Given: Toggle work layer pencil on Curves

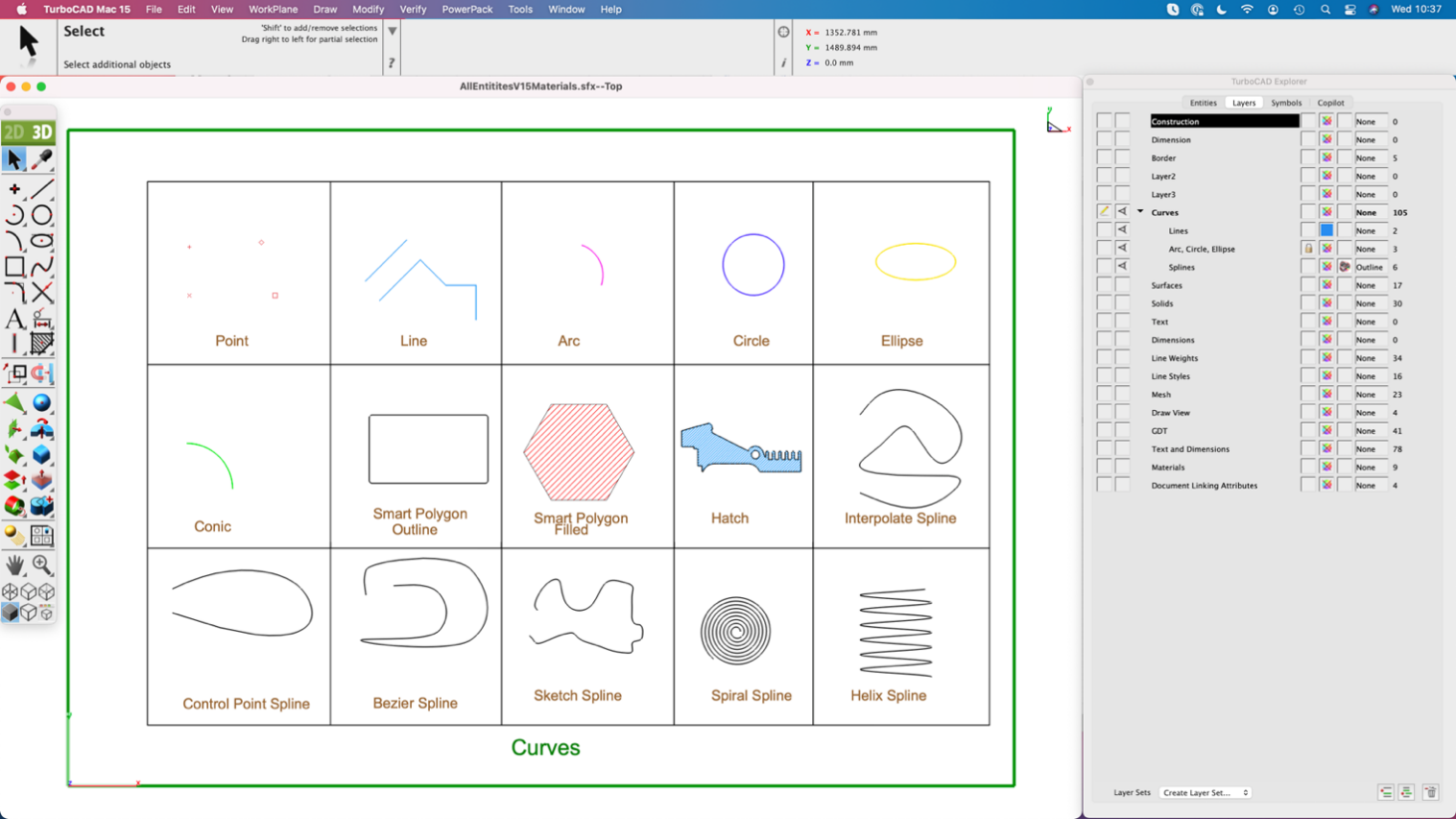Looking at the screenshot, I should tap(1104, 212).
